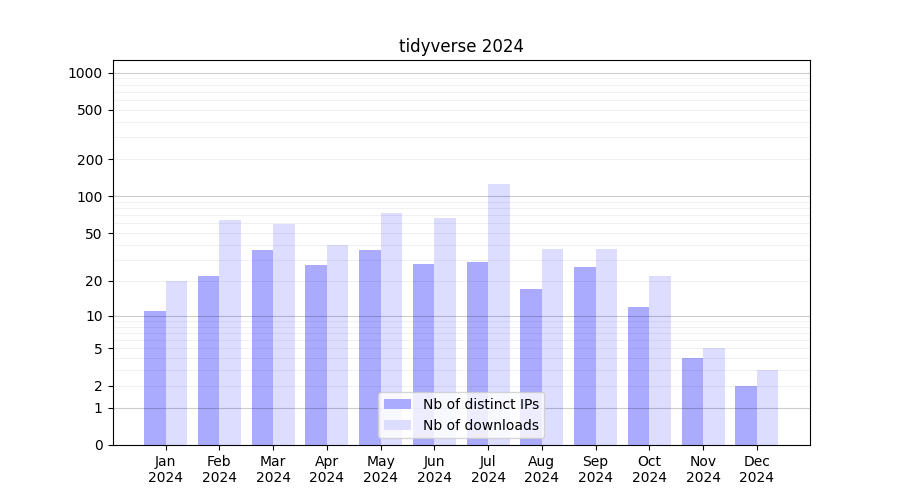Click the 'Jun 2024' x-axis label
Image resolution: width=900 pixels, height=500 pixels.
click(434, 469)
